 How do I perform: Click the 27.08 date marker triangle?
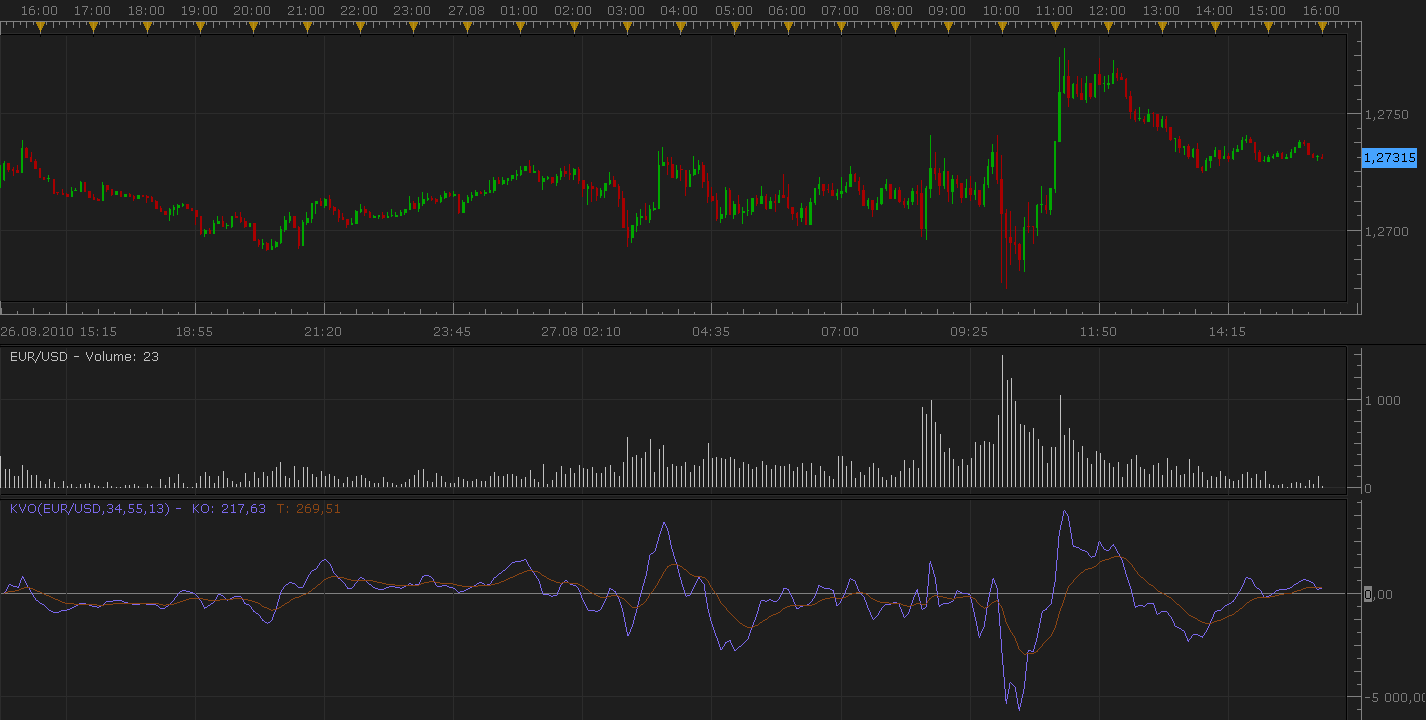coord(466,28)
